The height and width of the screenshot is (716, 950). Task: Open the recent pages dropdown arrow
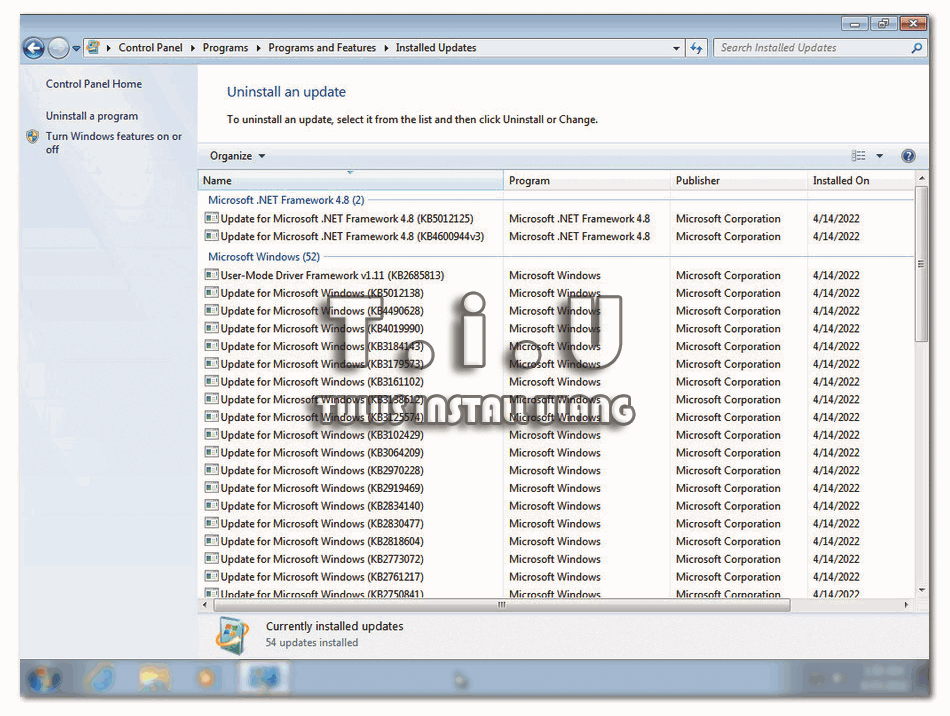pyautogui.click(x=76, y=48)
